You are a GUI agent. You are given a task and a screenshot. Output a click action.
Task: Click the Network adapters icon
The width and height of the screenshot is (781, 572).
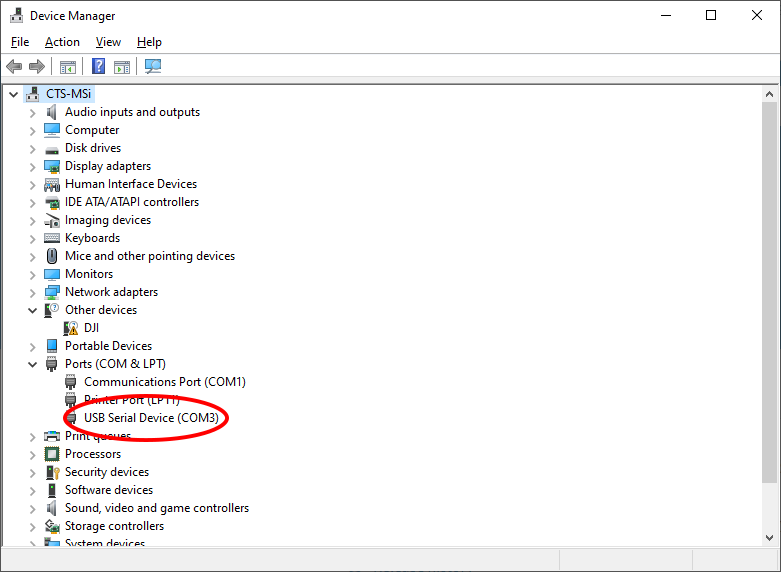pos(52,292)
